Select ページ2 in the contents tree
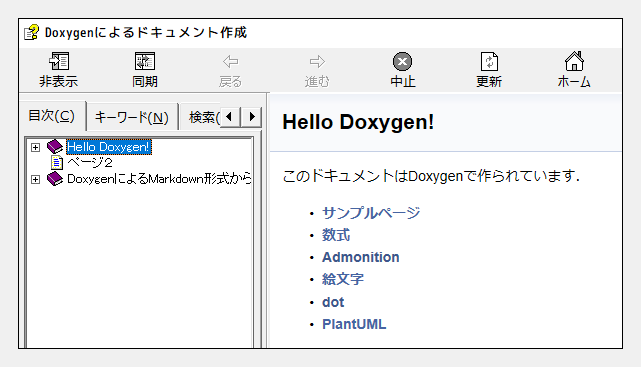 pos(90,163)
